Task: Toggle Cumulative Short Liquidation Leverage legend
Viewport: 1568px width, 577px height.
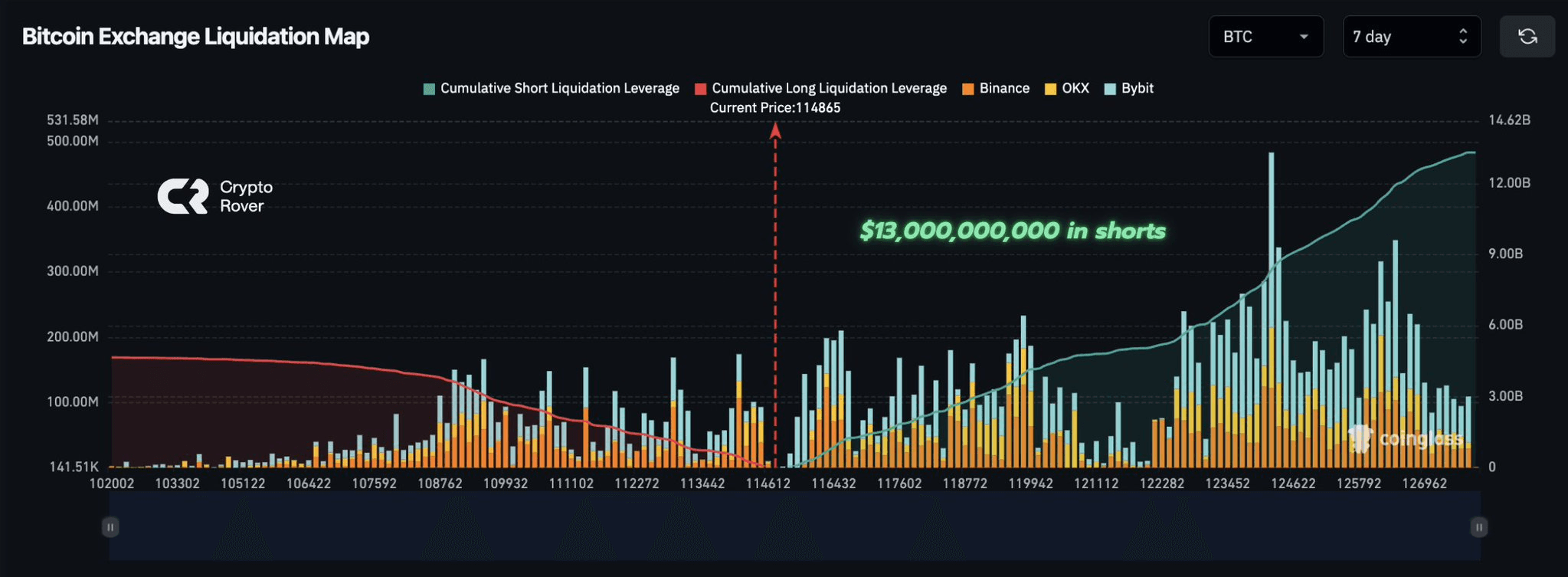Action: coord(559,88)
